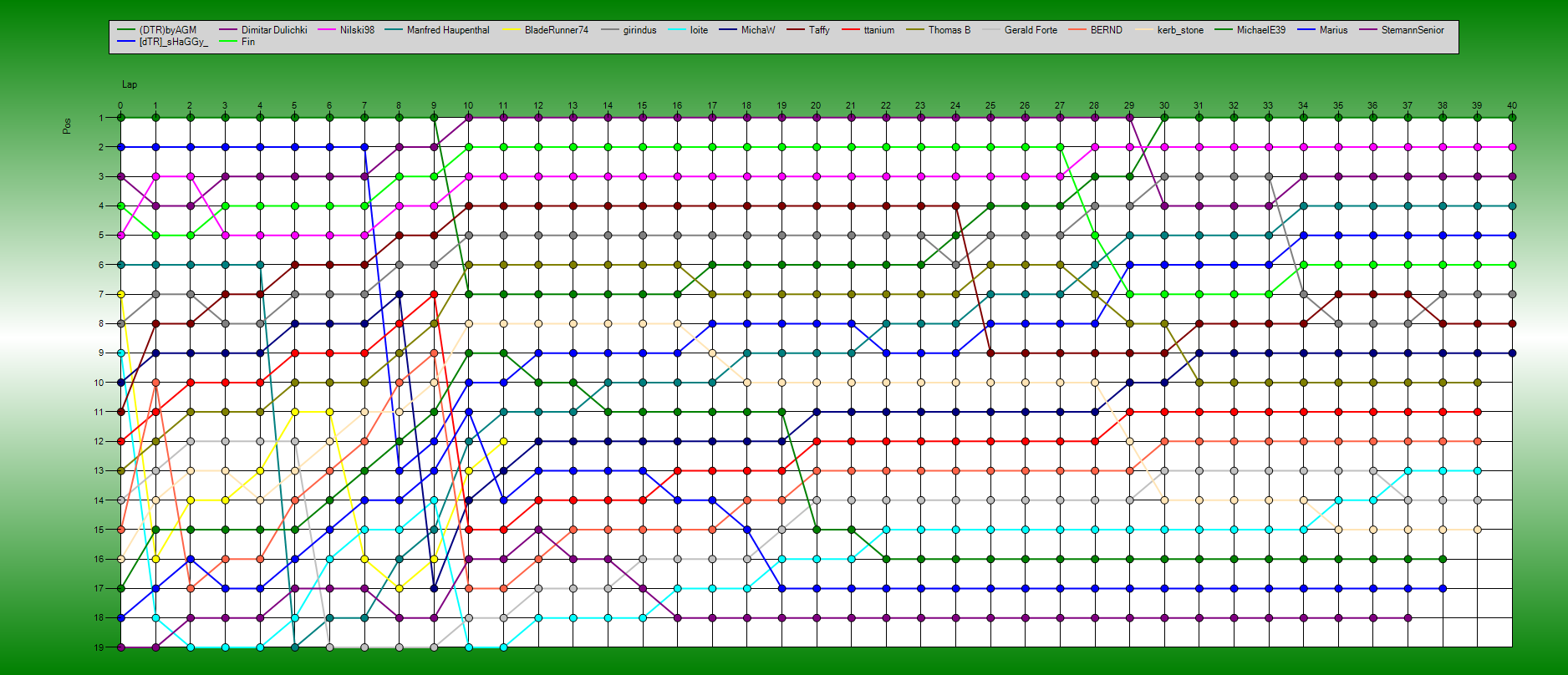
Task: Select ttanium in the legend
Action: [x=878, y=30]
